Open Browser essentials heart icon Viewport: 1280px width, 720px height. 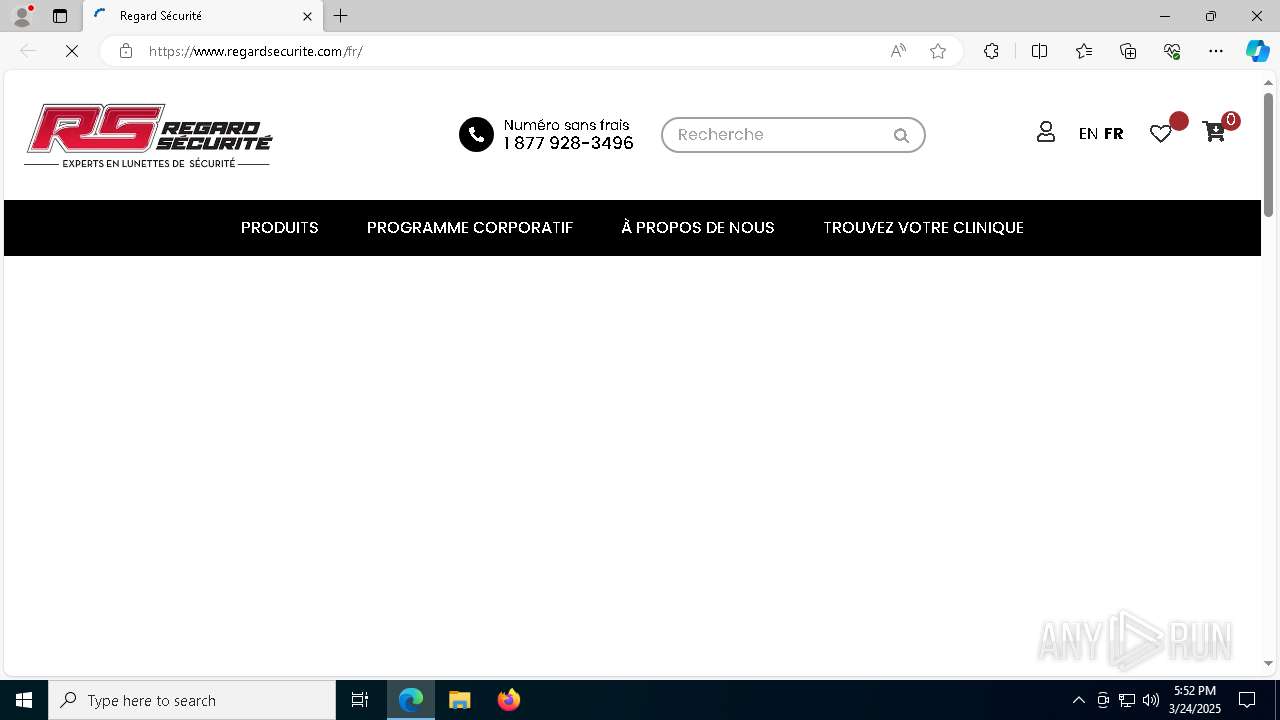point(1172,51)
